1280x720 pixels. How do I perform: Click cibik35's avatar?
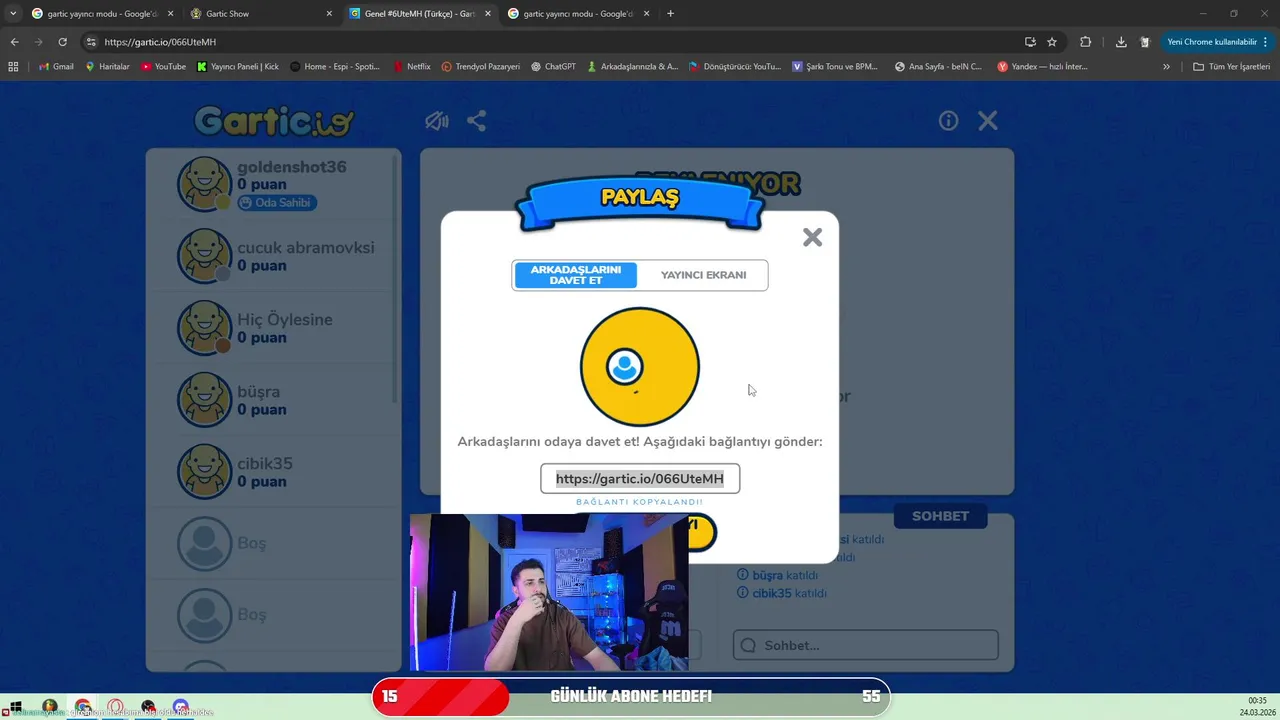[205, 472]
